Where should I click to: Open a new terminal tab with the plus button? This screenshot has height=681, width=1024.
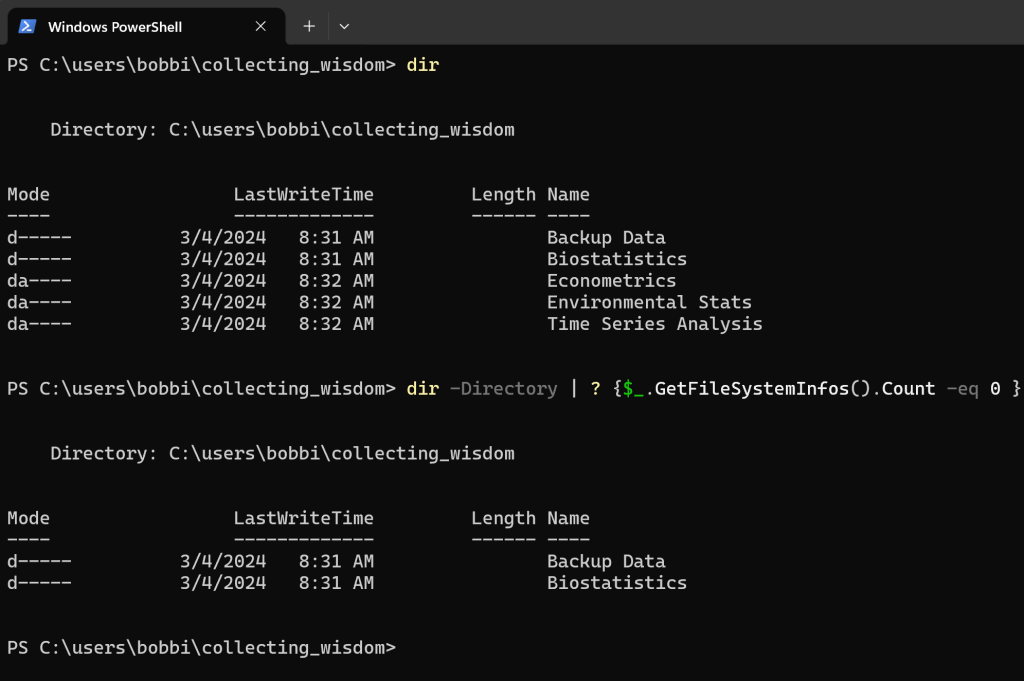(309, 27)
